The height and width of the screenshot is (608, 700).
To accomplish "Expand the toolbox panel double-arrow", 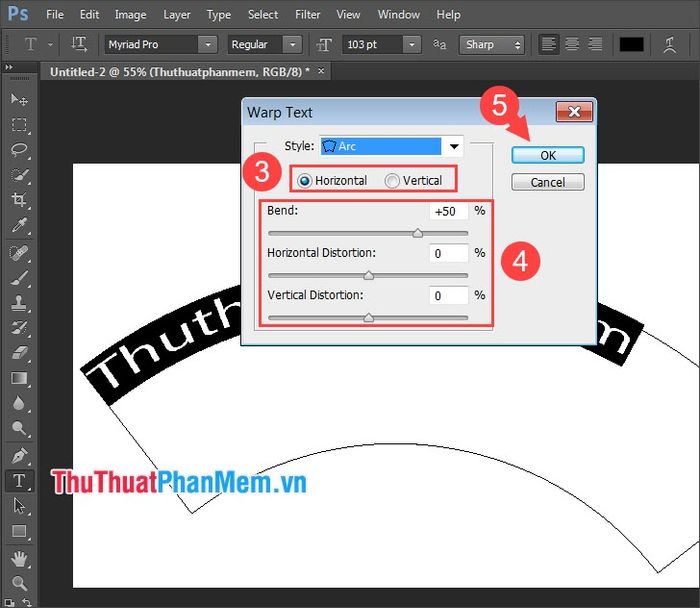I will (9, 67).
